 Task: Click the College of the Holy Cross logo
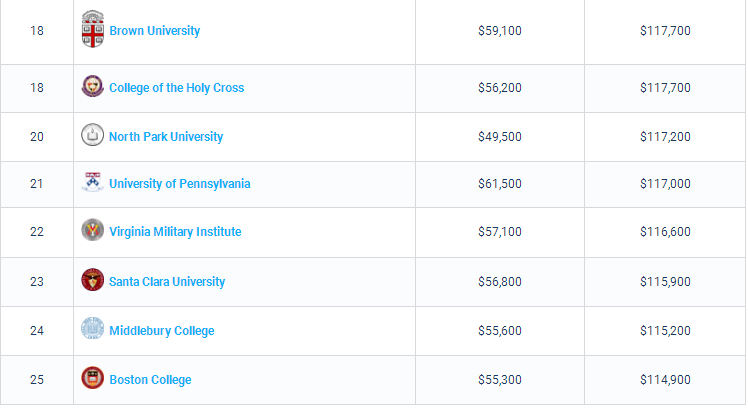coord(92,87)
